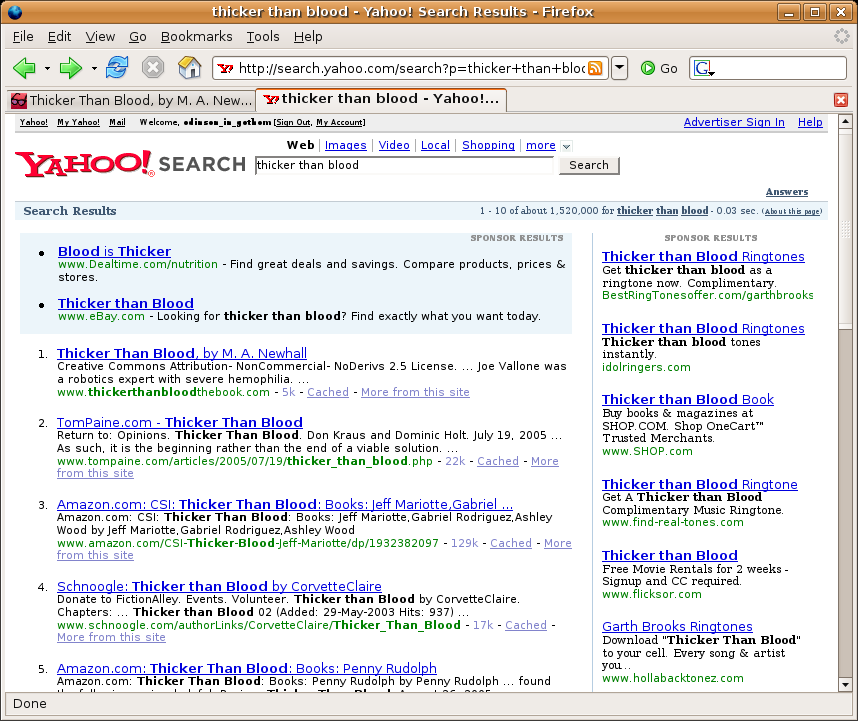The height and width of the screenshot is (721, 858).
Task: Focus the browser address bar
Action: point(411,68)
